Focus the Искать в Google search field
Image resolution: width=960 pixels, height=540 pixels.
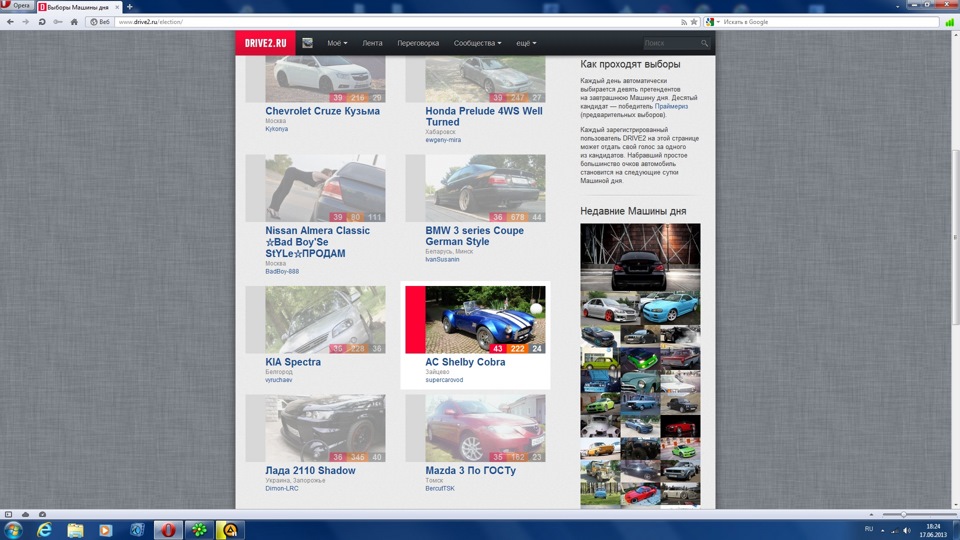pyautogui.click(x=830, y=21)
